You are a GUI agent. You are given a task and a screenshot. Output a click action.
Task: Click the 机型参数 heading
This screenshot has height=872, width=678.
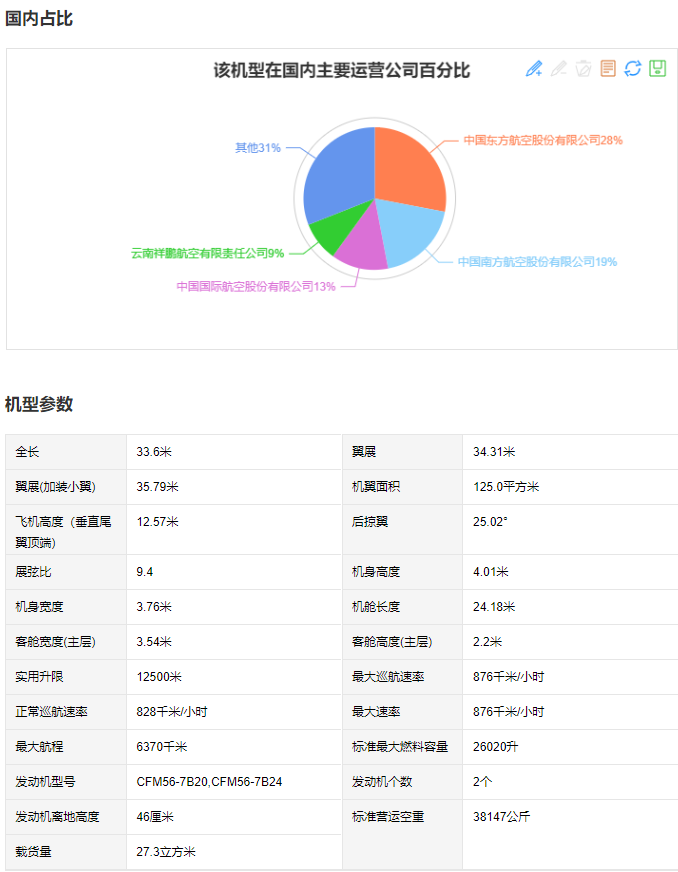coord(39,404)
